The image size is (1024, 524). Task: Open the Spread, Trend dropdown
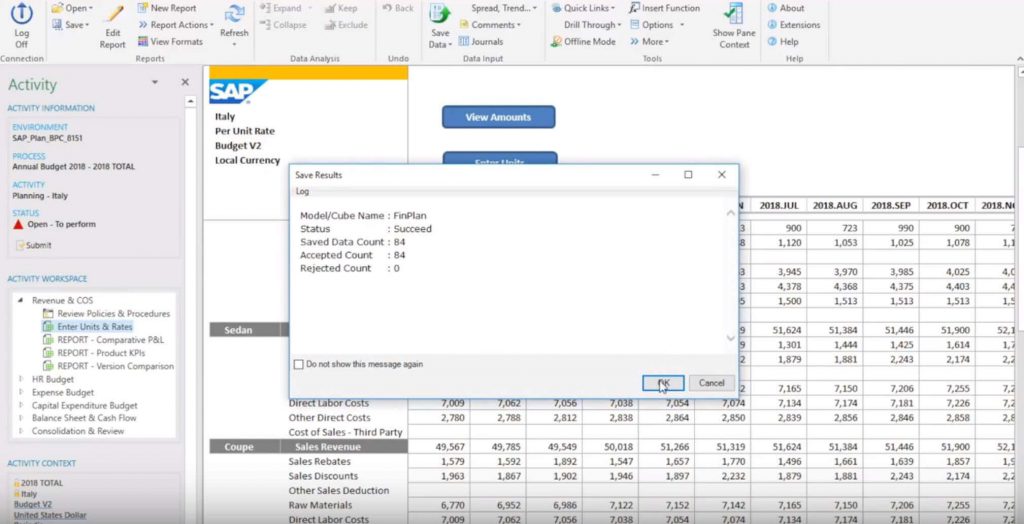504,8
